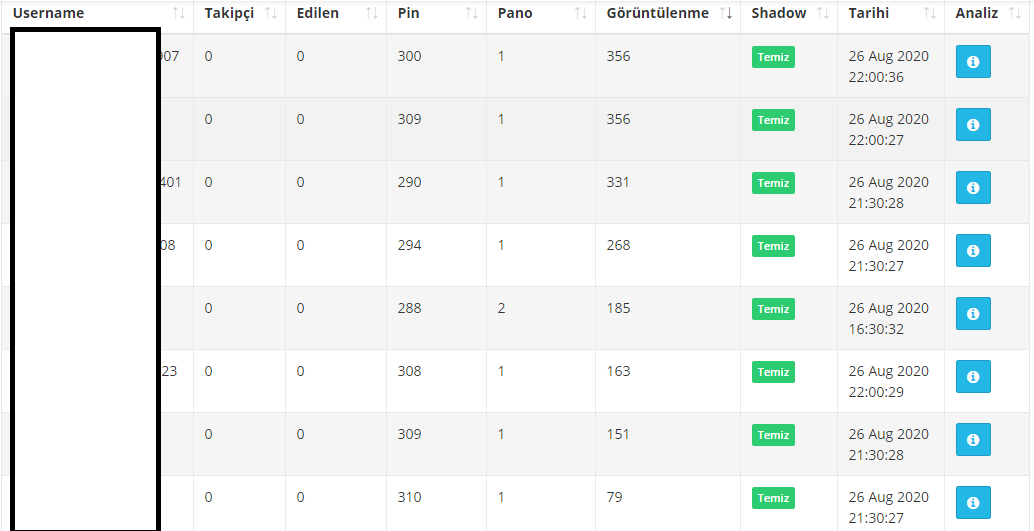Click the Temiz badge in first row
The image size is (1034, 531).
[773, 57]
